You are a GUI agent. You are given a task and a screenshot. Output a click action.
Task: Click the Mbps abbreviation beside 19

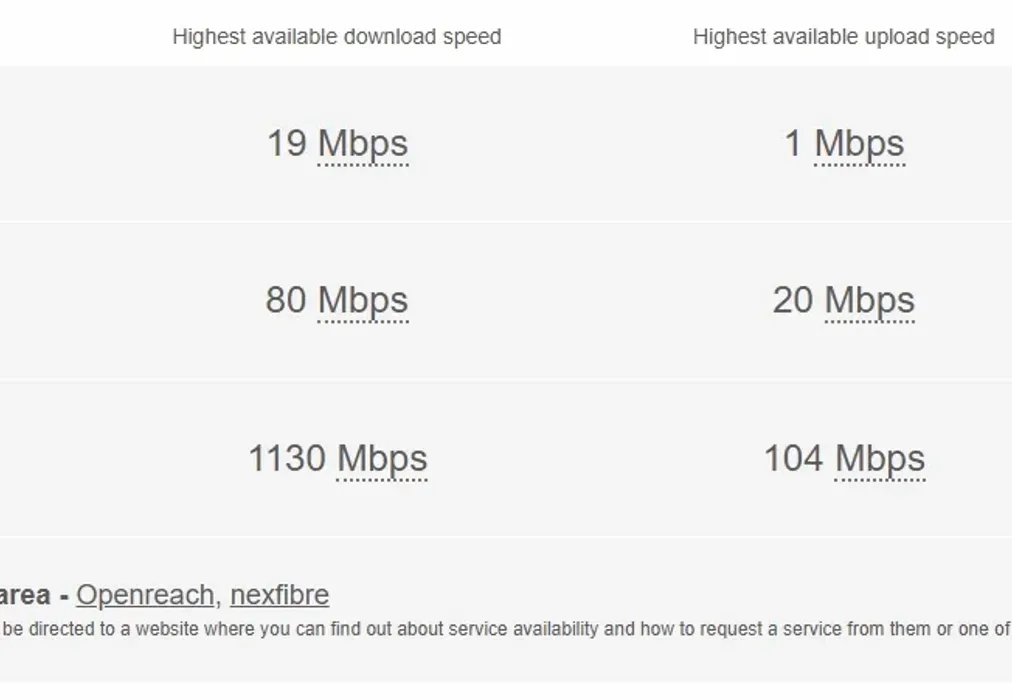click(x=363, y=143)
